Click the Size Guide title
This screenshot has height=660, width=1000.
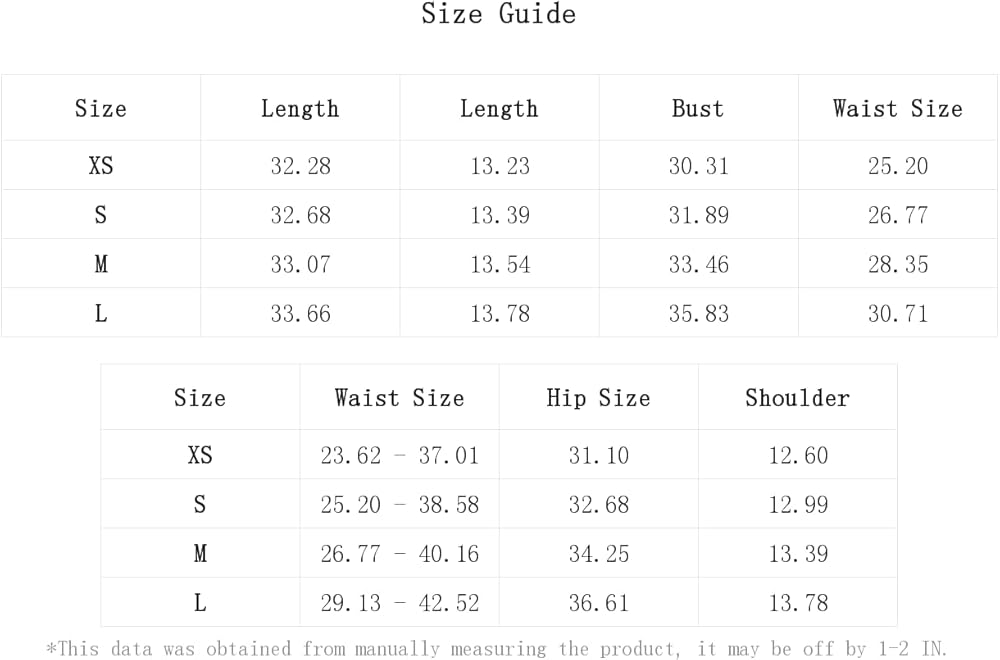[x=498, y=15]
